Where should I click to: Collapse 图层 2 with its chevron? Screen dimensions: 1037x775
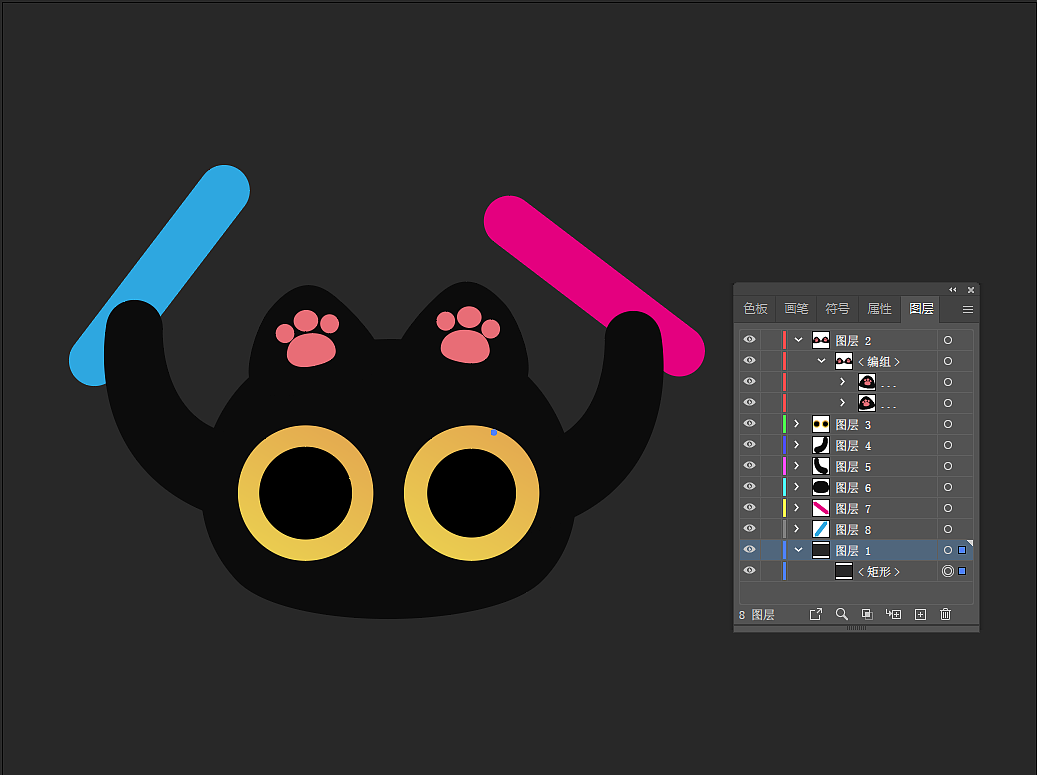pyautogui.click(x=798, y=340)
